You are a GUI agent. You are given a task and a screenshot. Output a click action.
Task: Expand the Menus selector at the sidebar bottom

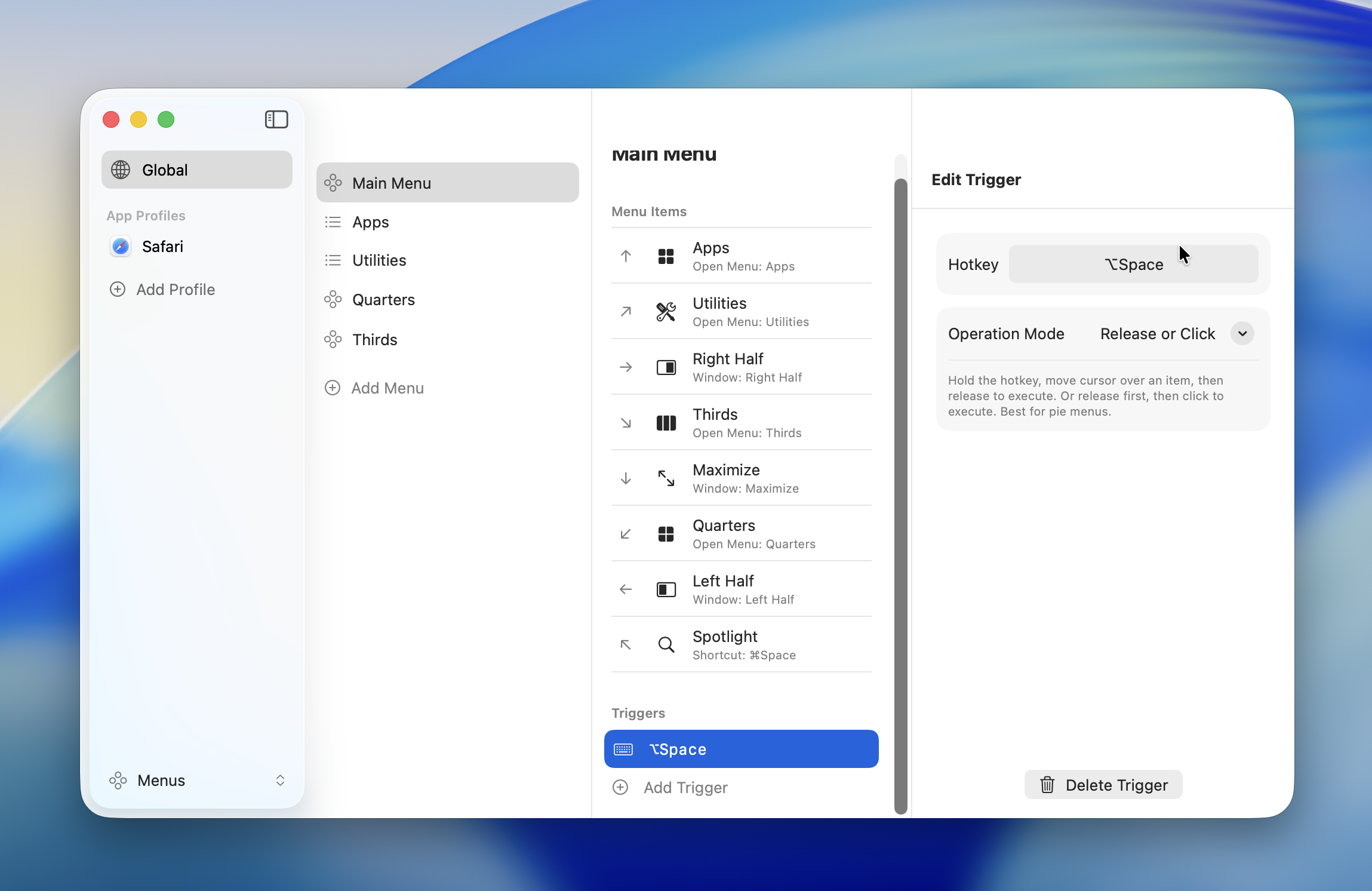pos(280,780)
